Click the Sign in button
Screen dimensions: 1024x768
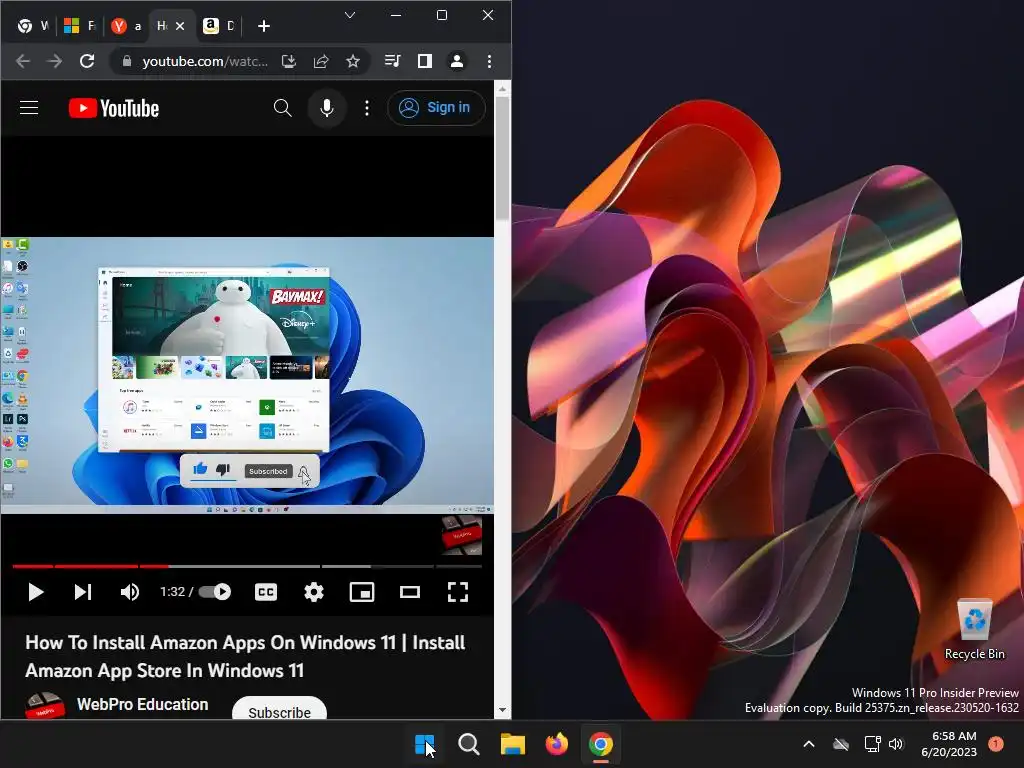tap(436, 108)
